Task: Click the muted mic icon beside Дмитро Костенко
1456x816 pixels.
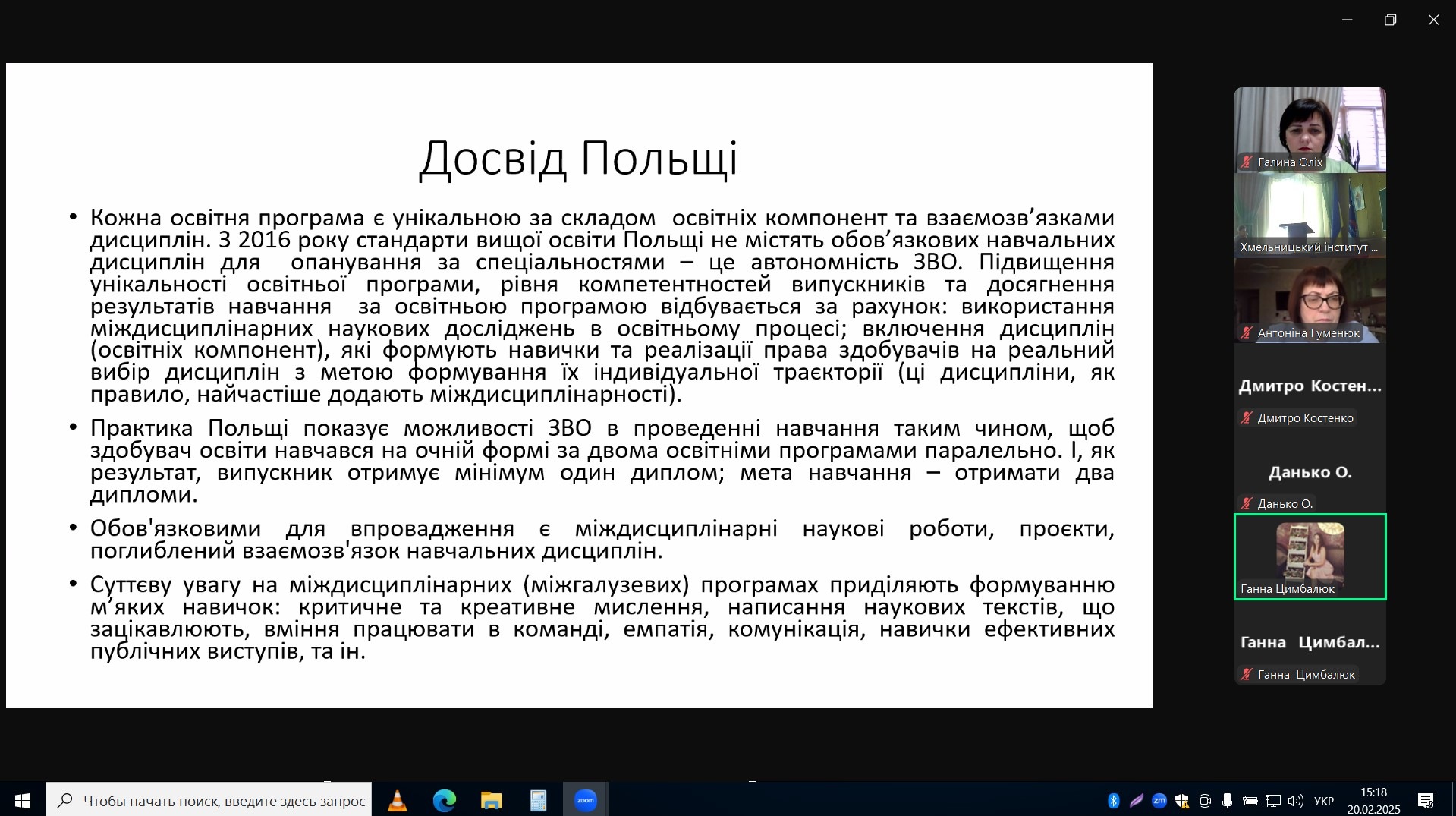Action: (x=1247, y=417)
